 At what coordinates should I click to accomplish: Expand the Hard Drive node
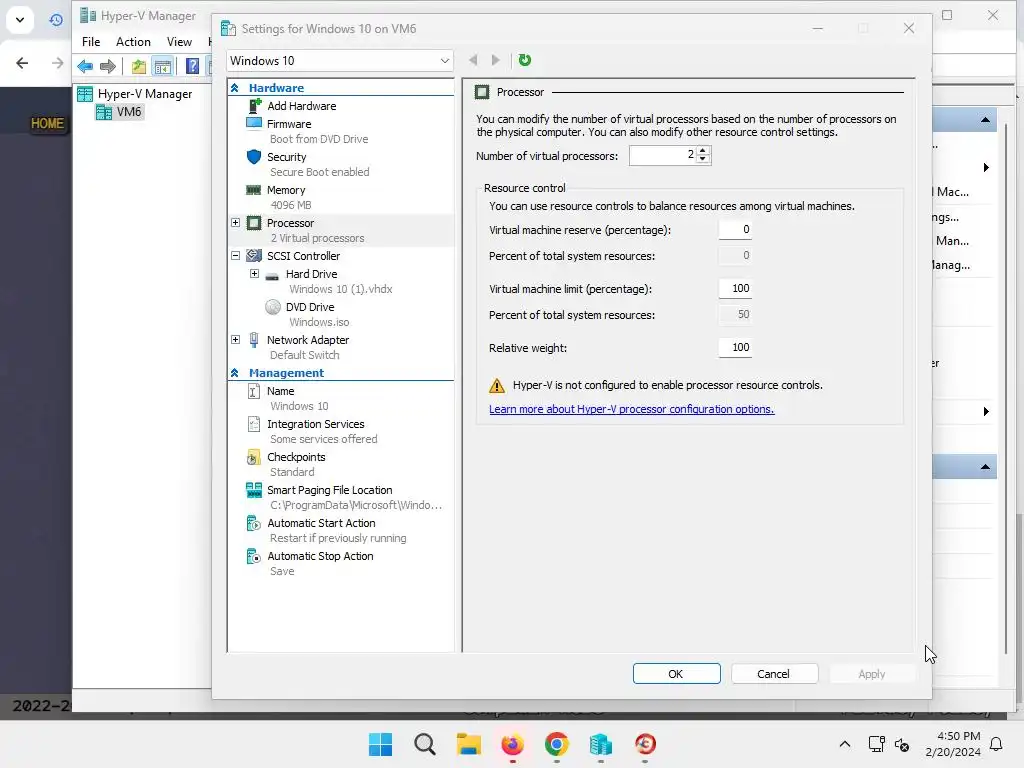pos(255,274)
